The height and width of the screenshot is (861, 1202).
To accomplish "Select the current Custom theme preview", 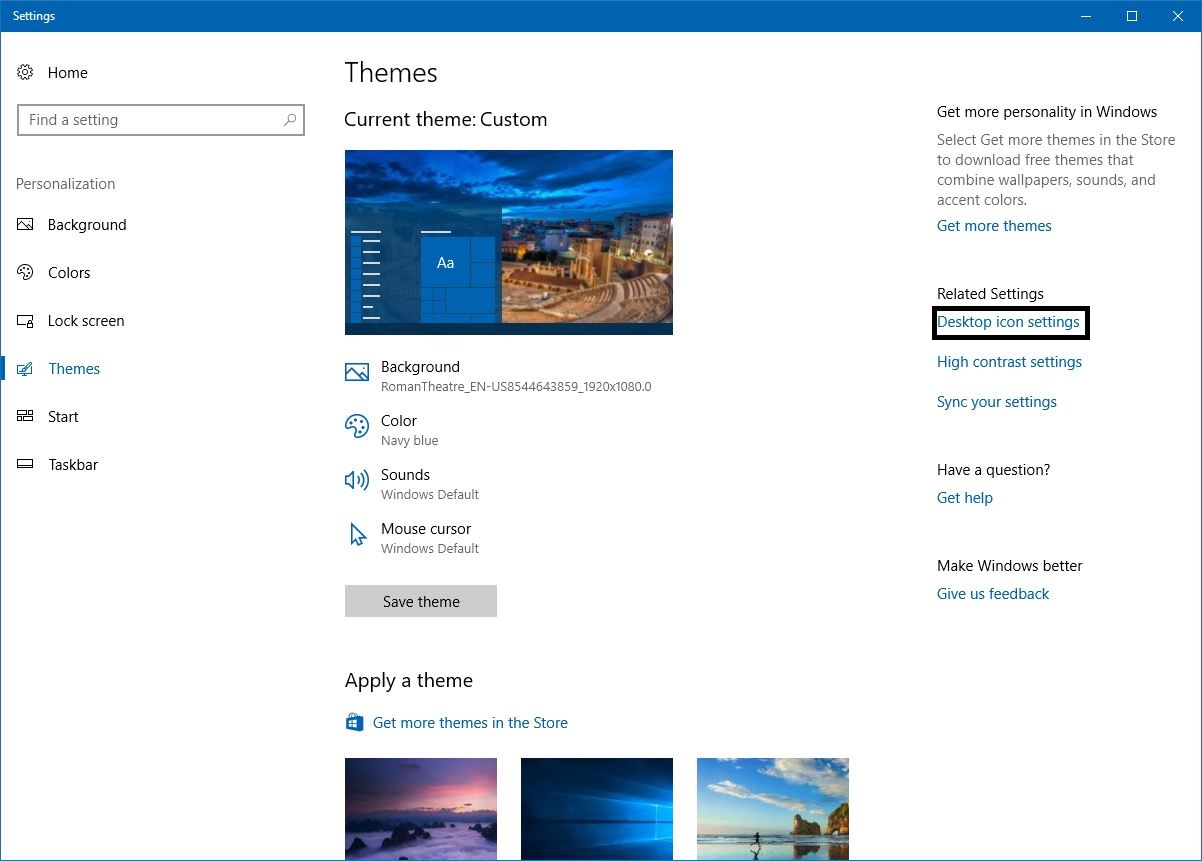I will click(x=508, y=242).
